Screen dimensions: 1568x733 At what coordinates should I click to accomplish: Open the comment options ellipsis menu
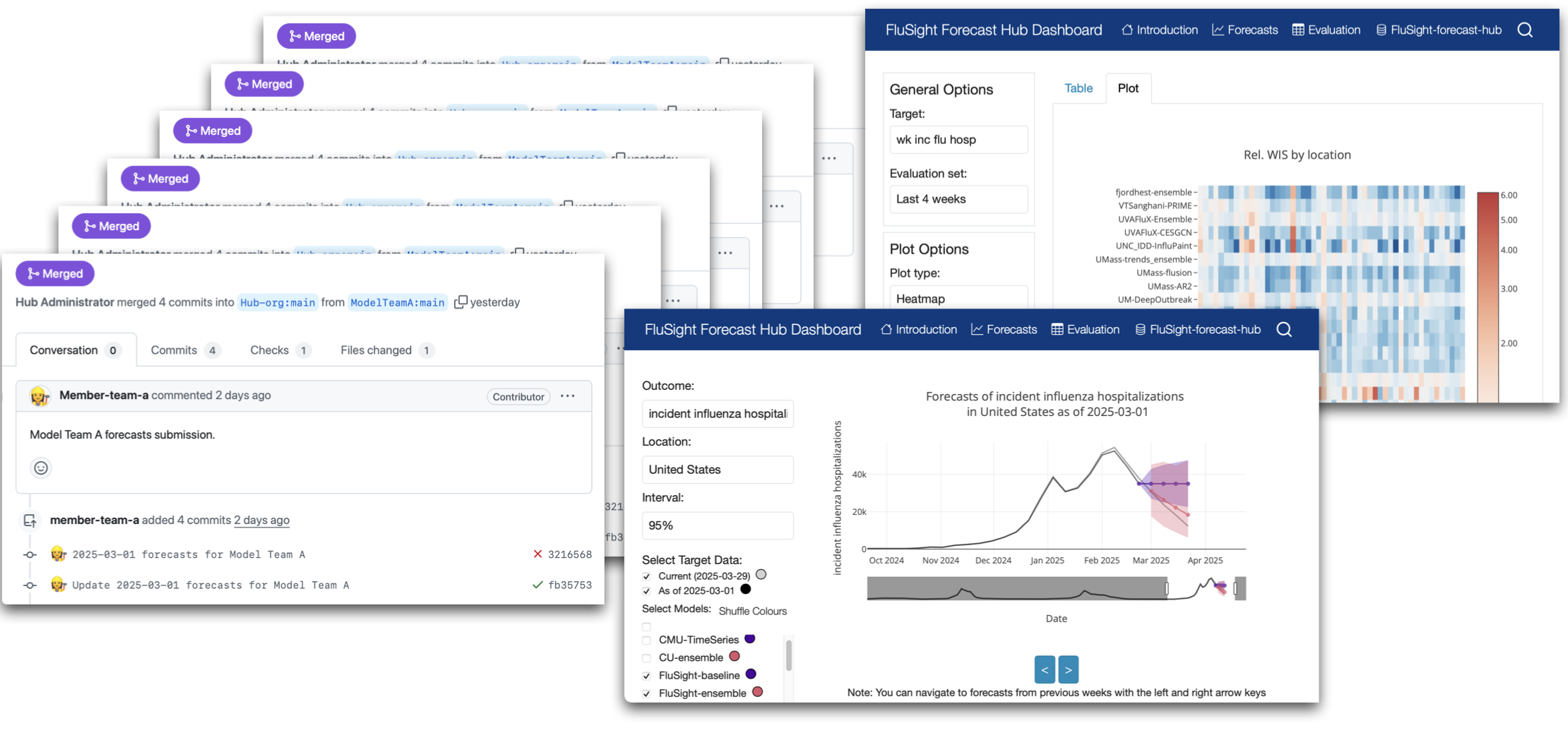tap(568, 396)
